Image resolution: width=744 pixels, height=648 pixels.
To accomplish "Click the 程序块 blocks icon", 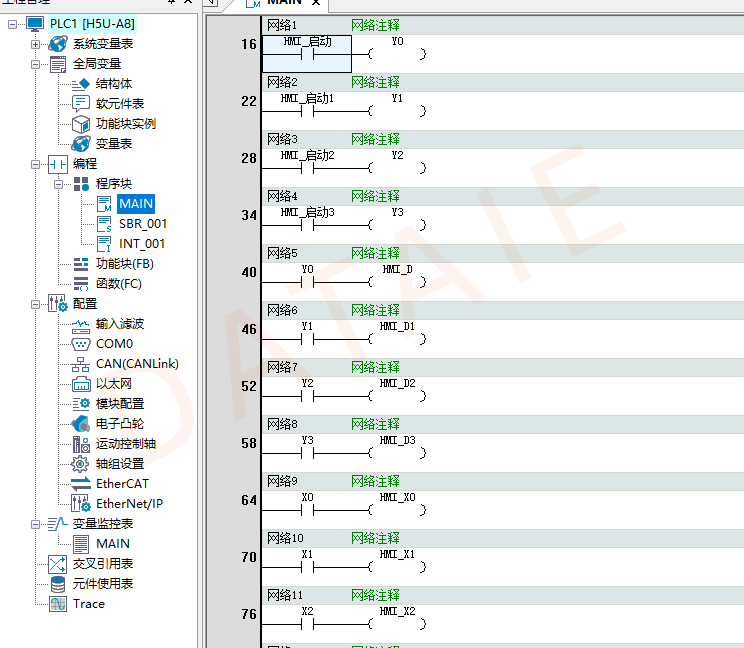I will click(x=81, y=184).
